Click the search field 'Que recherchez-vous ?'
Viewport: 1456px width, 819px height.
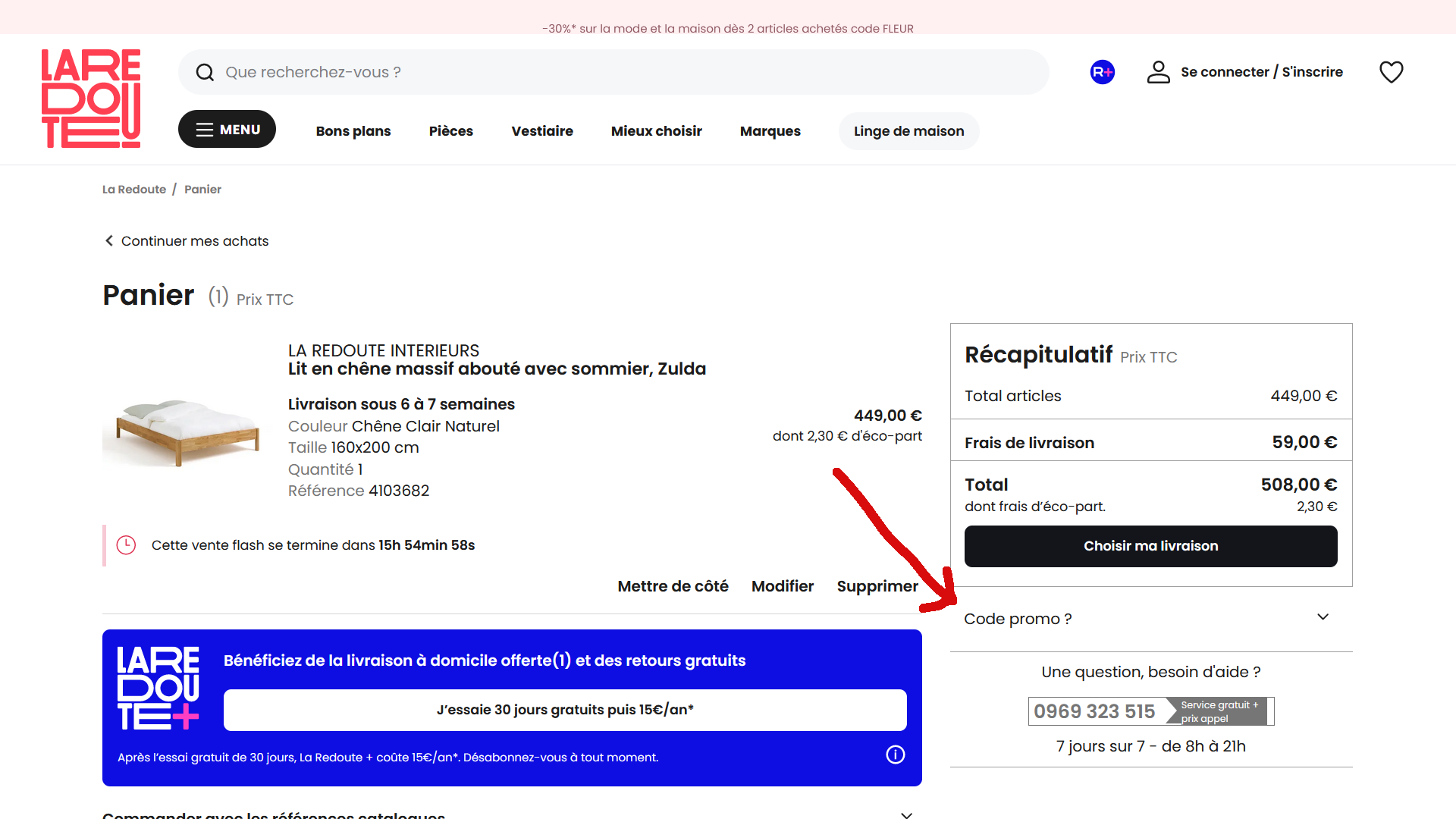click(613, 72)
